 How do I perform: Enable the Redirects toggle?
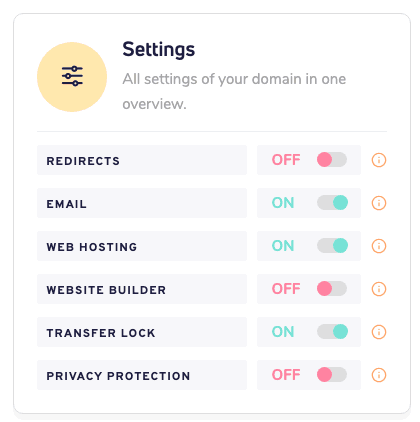(332, 160)
